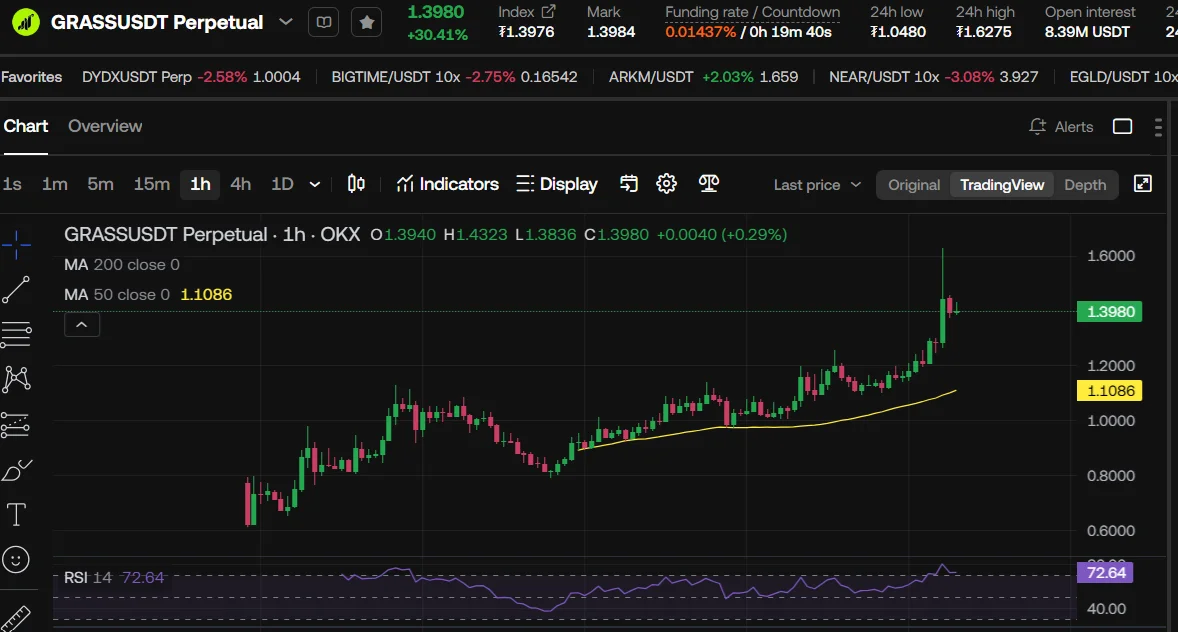Select the trend line drawing tool

pos(16,290)
